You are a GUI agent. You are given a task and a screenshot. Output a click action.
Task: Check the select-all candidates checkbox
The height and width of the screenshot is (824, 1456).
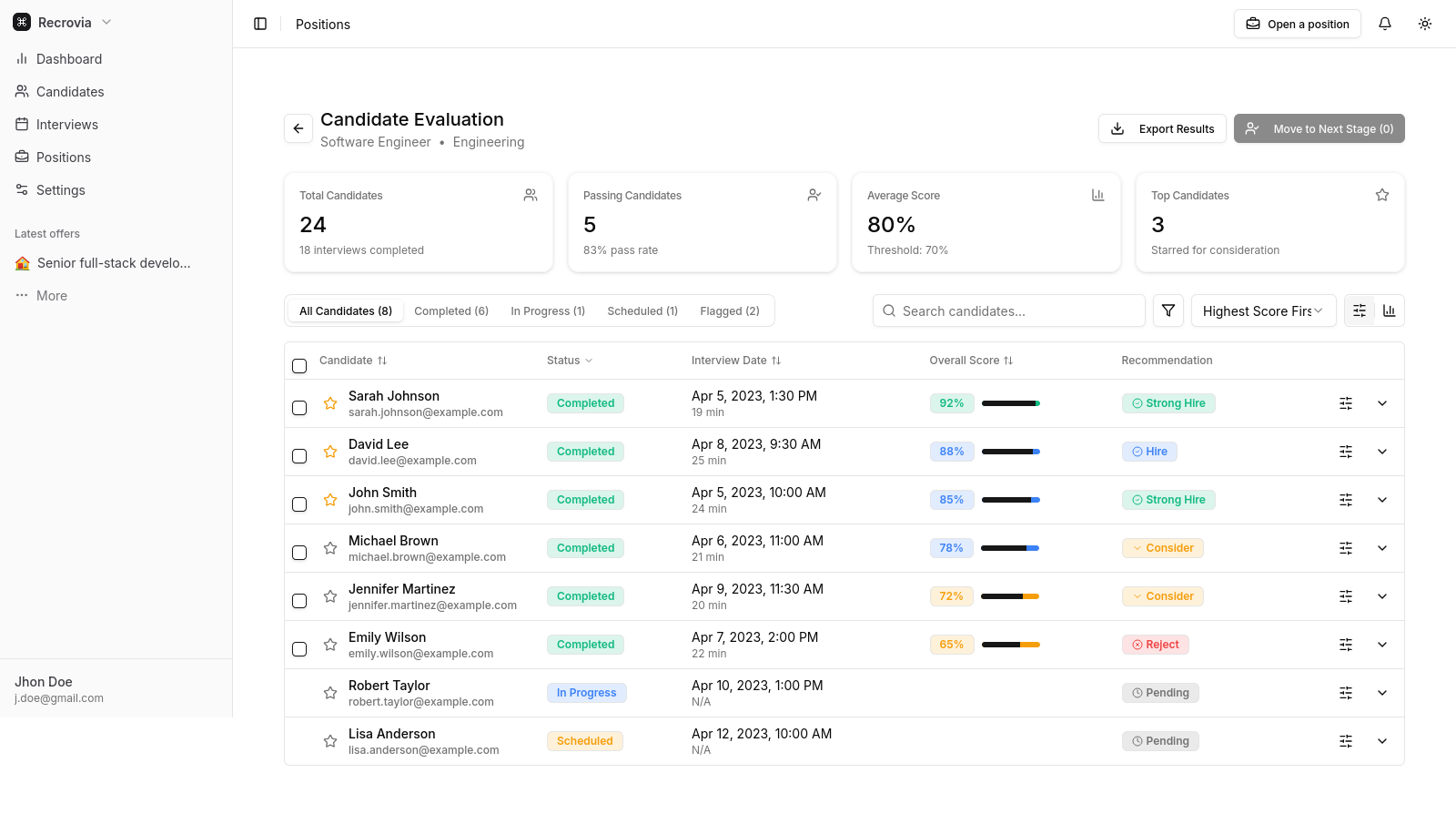299,366
